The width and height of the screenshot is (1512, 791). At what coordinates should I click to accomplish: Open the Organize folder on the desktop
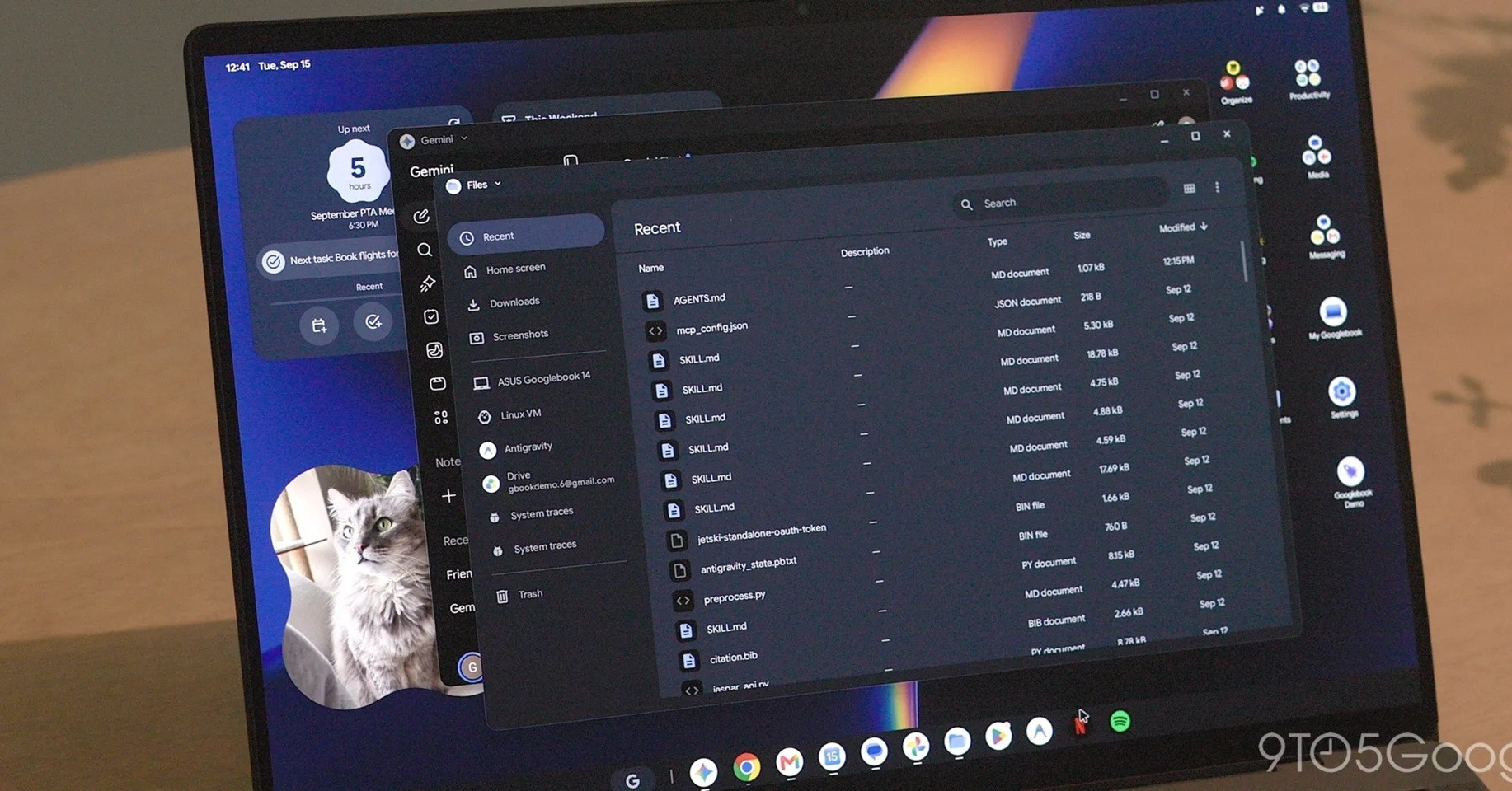click(x=1235, y=82)
